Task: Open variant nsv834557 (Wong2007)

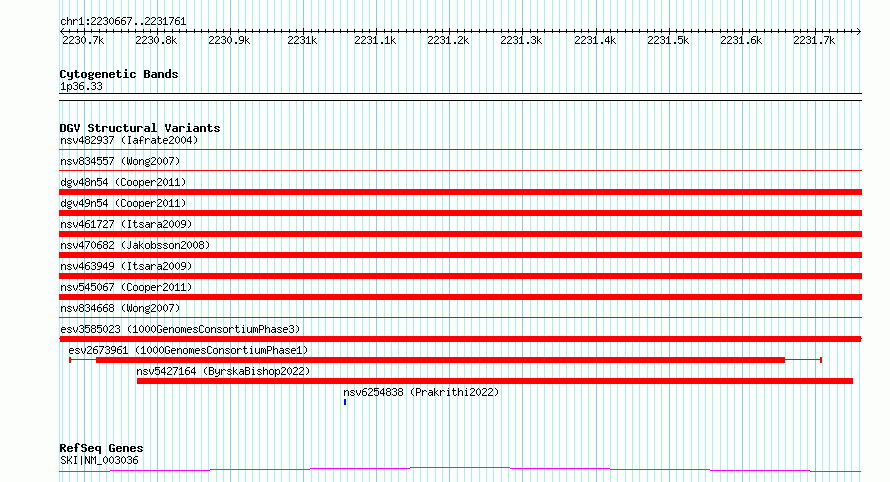Action: [120, 161]
